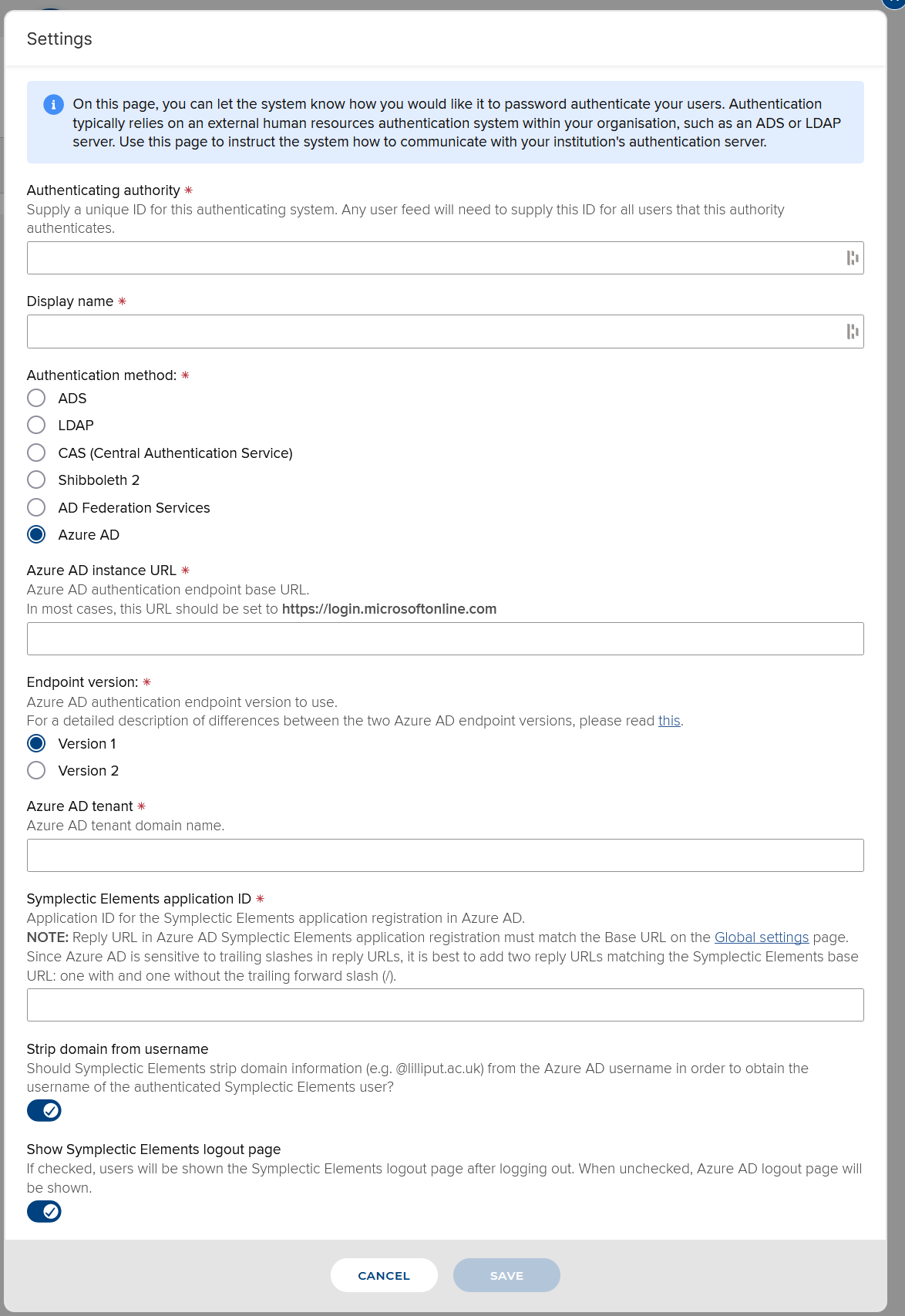Screen dimensions: 905x1316
Task: Open endpoint versions 'this' link
Action: point(668,721)
